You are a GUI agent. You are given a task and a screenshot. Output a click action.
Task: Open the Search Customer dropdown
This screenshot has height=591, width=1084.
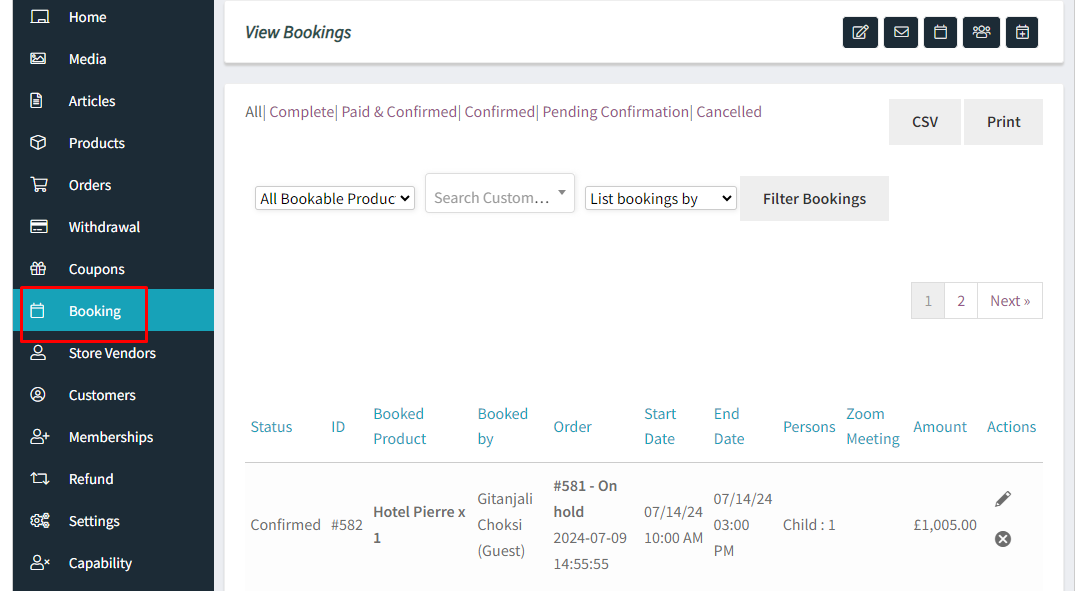click(x=500, y=194)
